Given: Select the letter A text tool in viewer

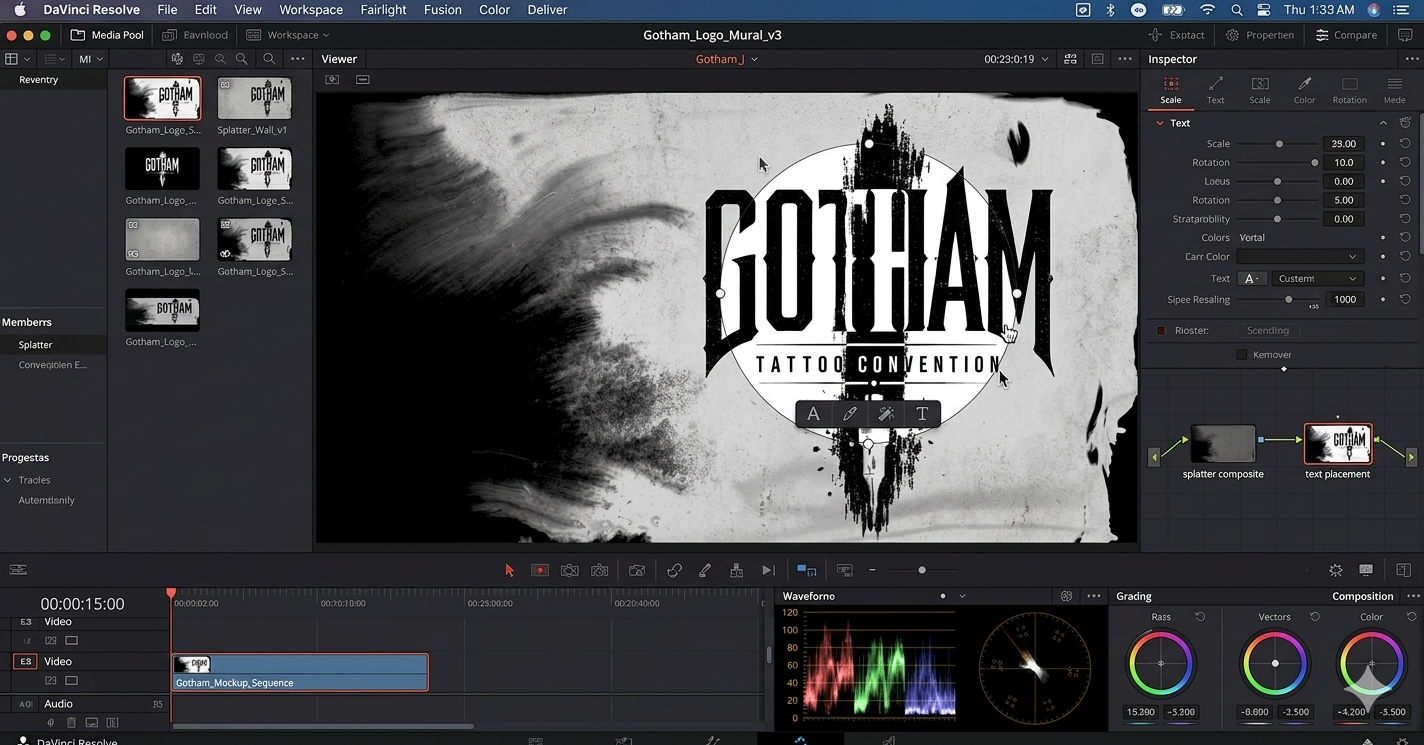Looking at the screenshot, I should (x=813, y=414).
